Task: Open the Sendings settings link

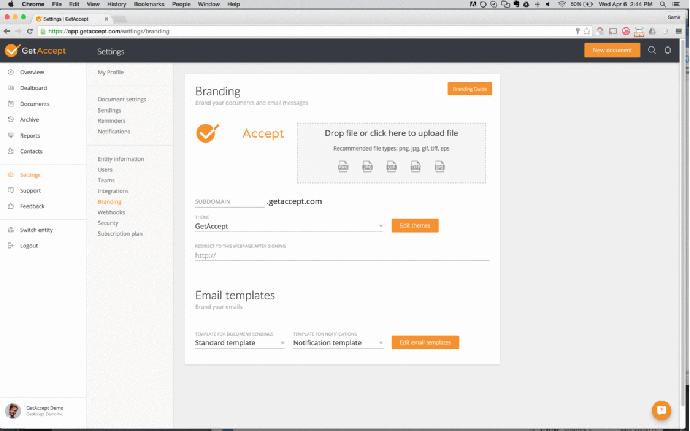Action: point(109,110)
